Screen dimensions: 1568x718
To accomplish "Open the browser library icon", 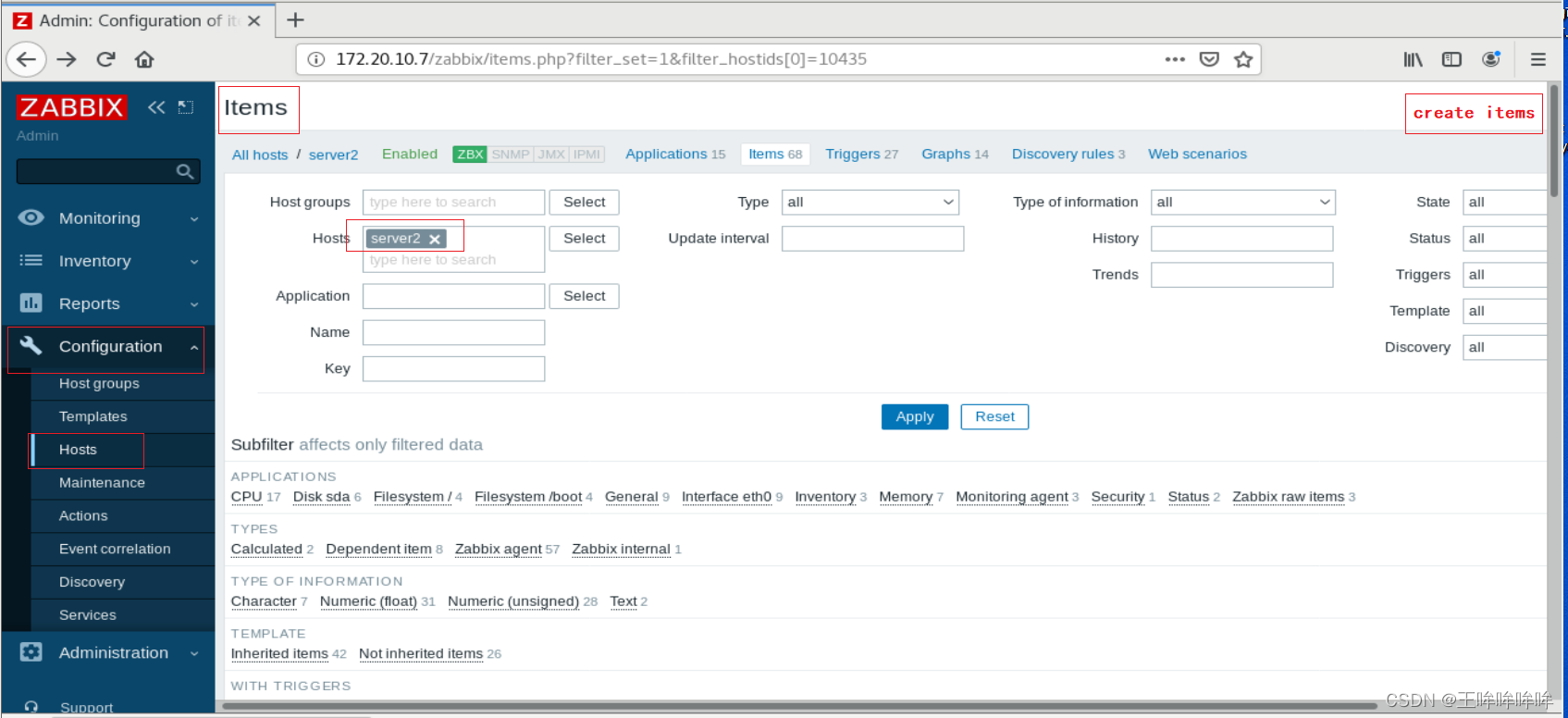I will click(1413, 59).
